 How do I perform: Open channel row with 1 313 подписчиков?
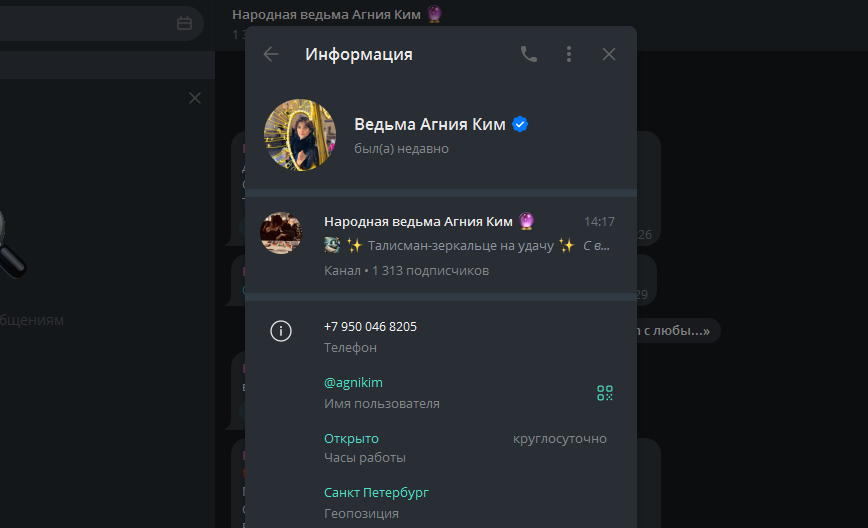441,245
